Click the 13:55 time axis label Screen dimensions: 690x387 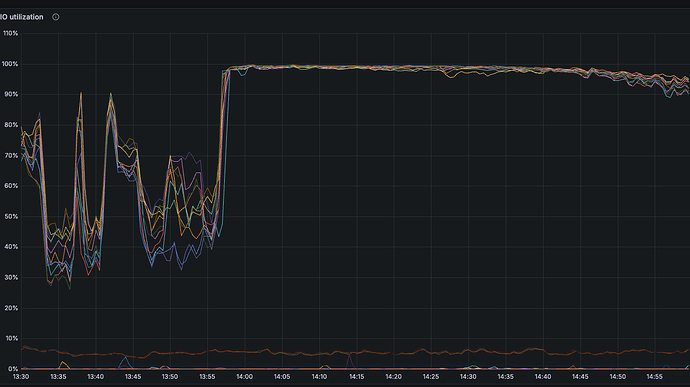(x=207, y=377)
